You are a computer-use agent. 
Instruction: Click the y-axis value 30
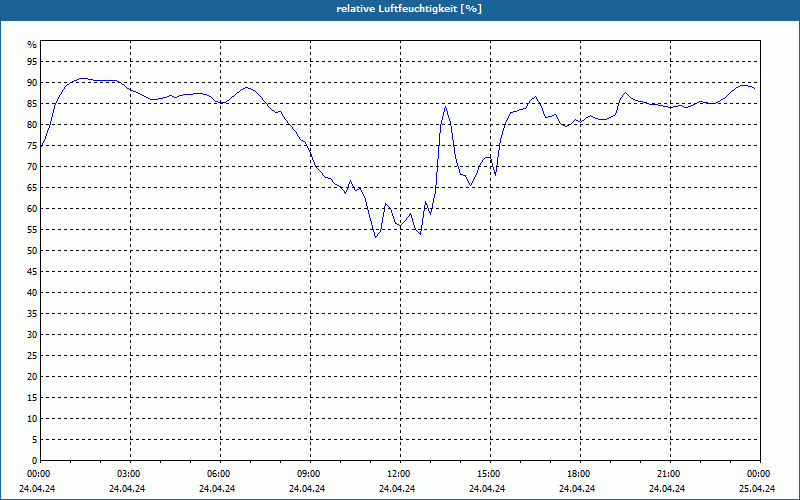(x=32, y=335)
